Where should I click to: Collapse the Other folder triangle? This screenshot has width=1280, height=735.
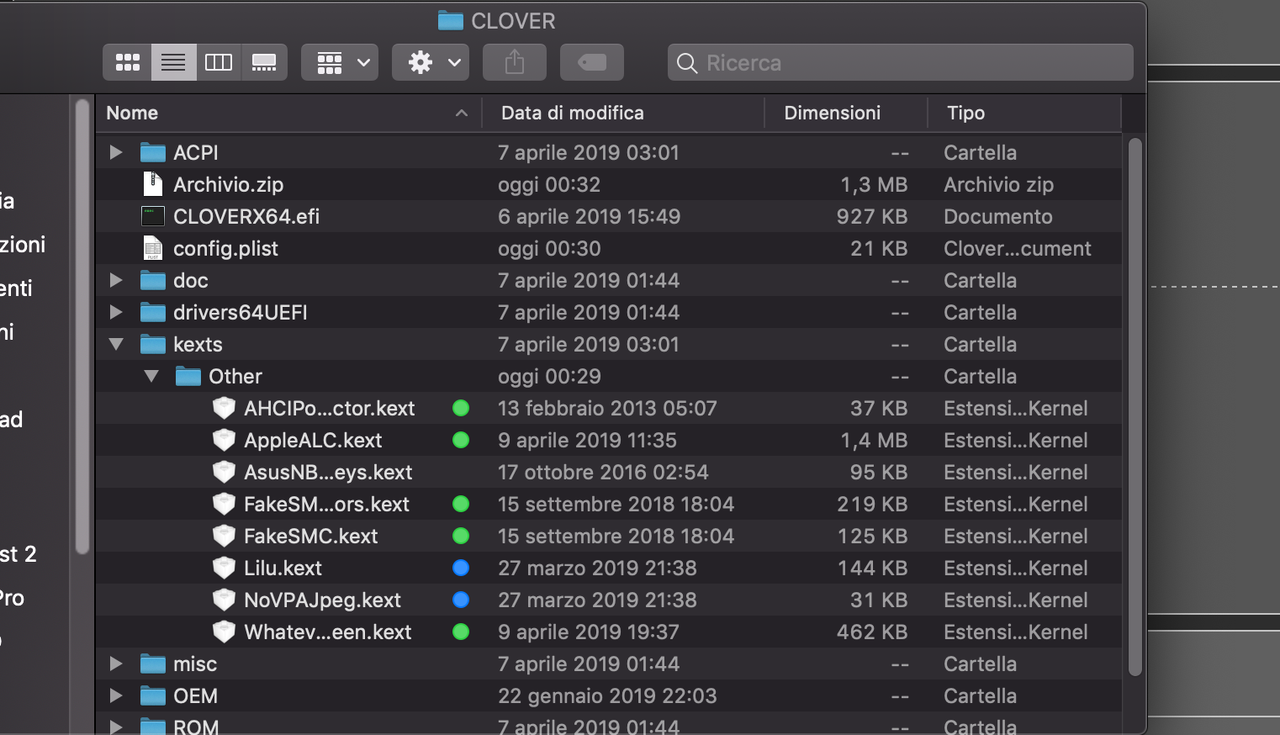click(x=151, y=376)
